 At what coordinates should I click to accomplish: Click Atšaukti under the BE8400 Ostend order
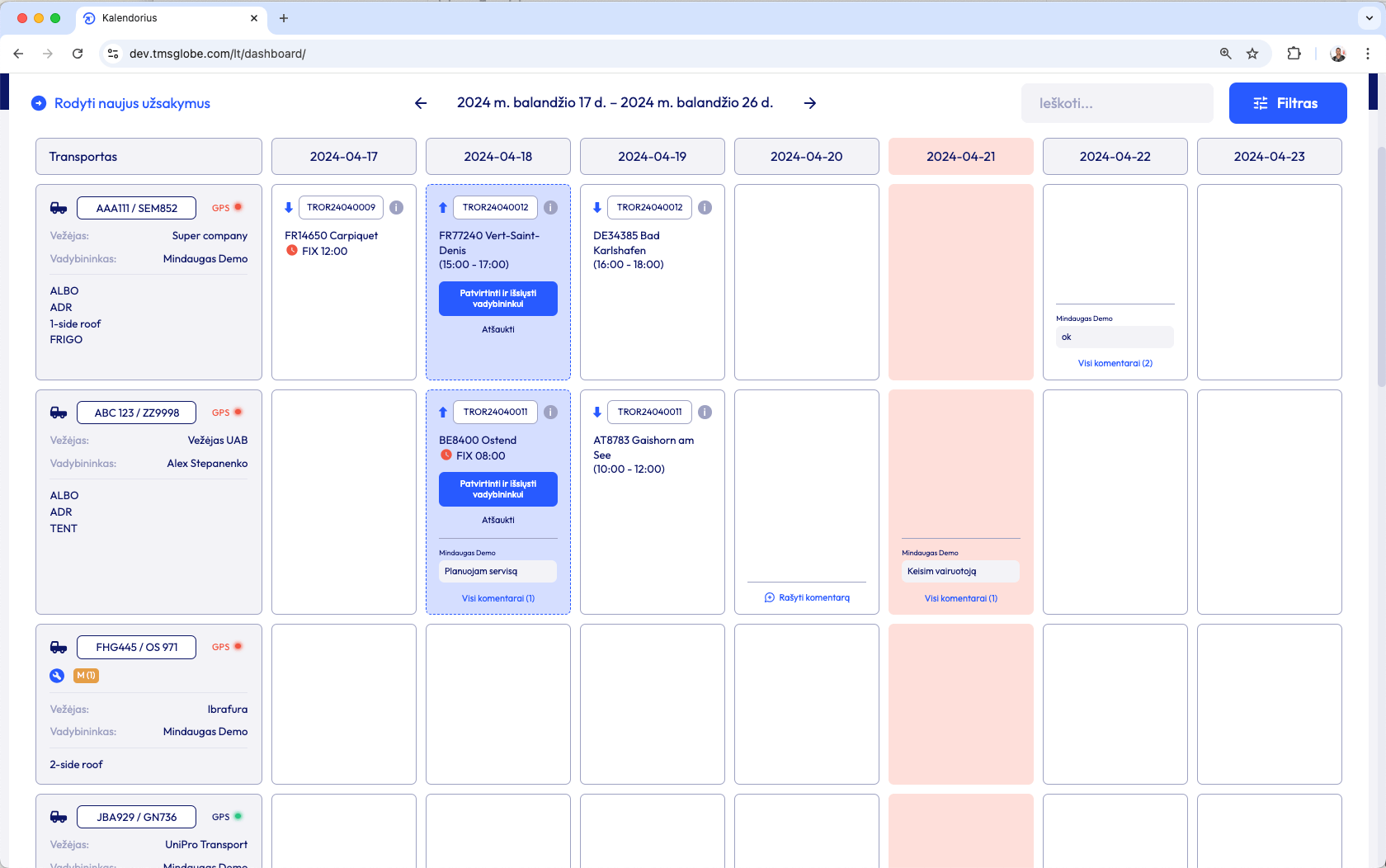497,521
